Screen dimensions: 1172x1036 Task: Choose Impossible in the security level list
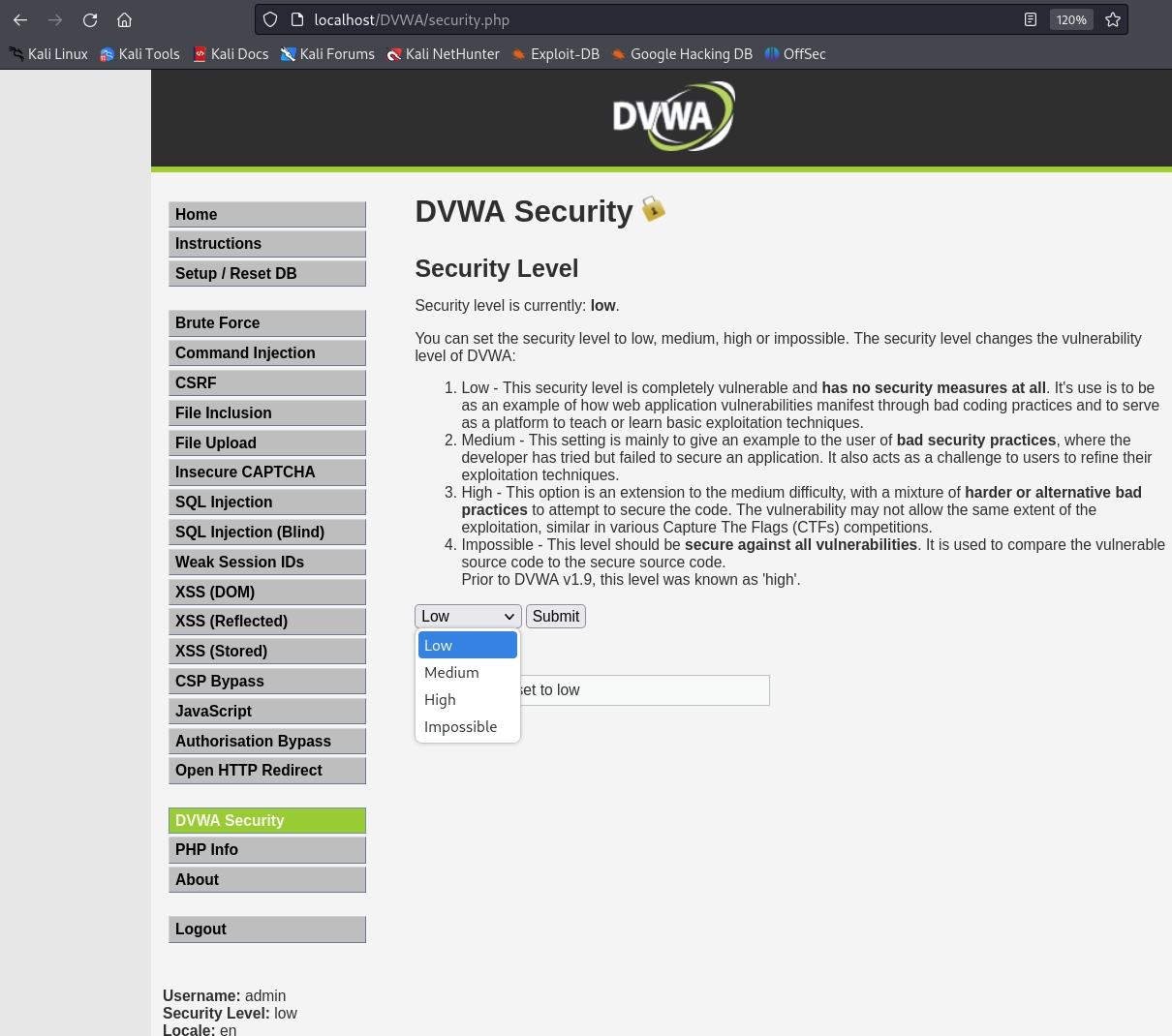[x=460, y=727]
